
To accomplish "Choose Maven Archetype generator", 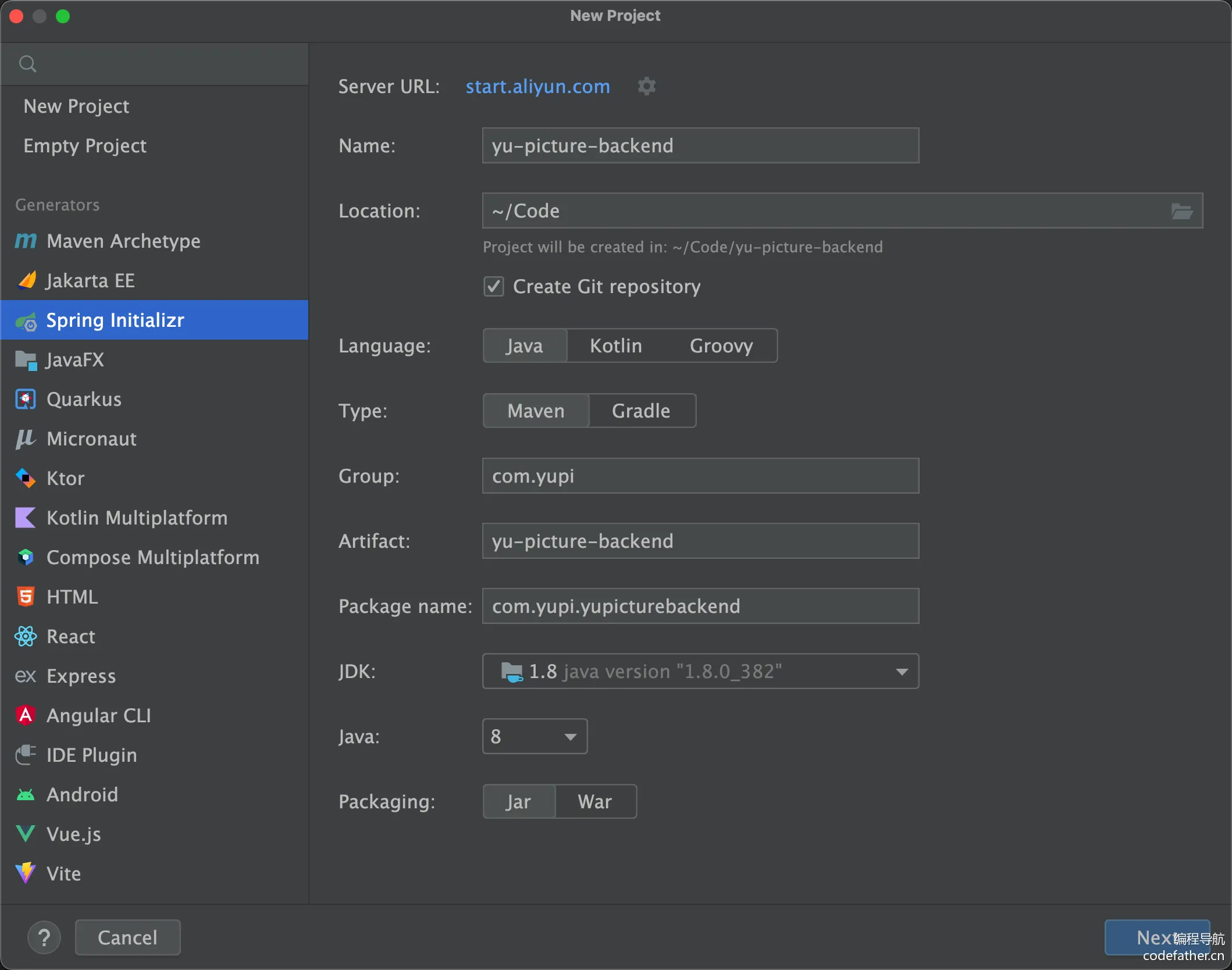I will [155, 241].
